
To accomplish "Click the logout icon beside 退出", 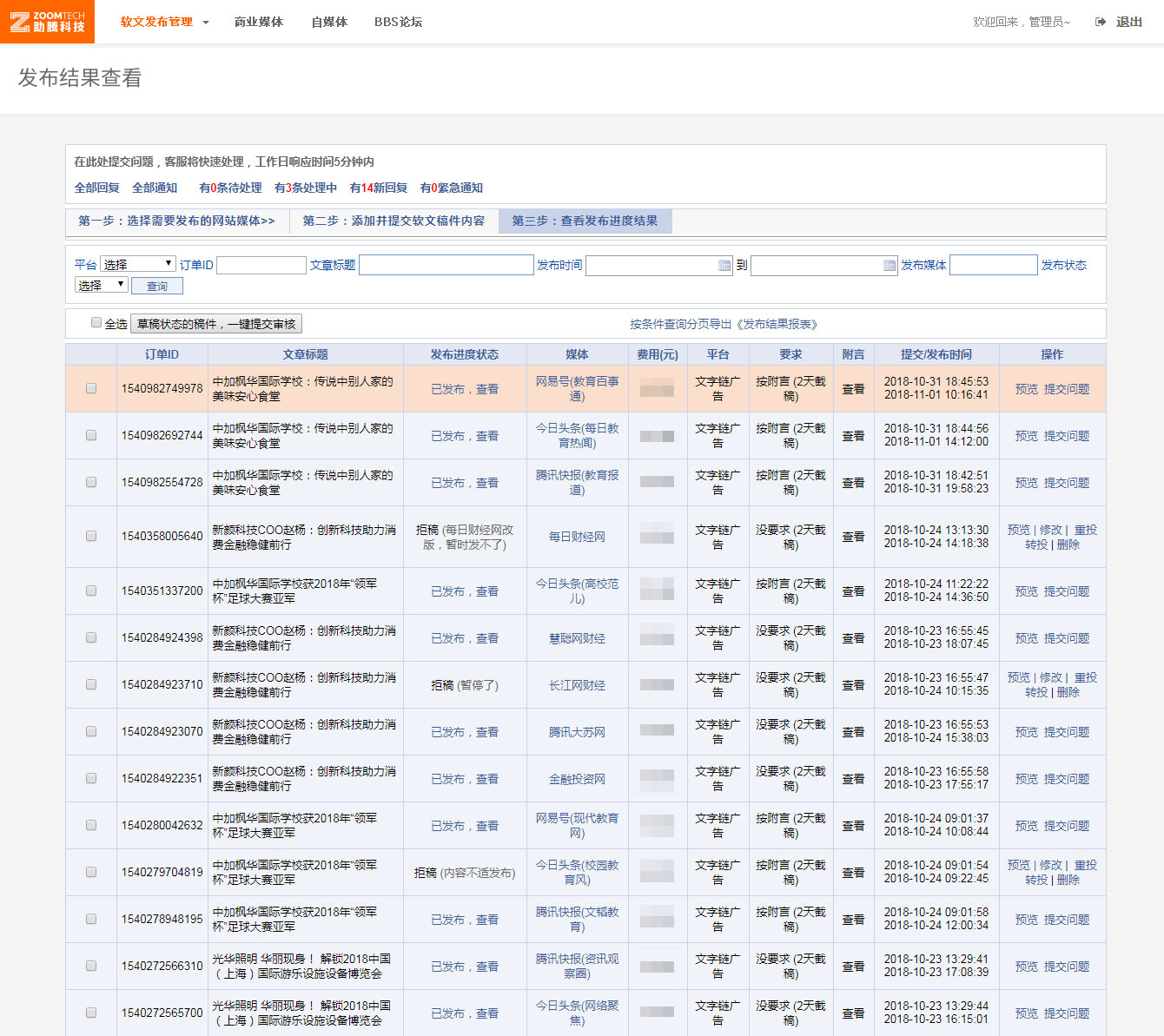I will pos(1101,22).
